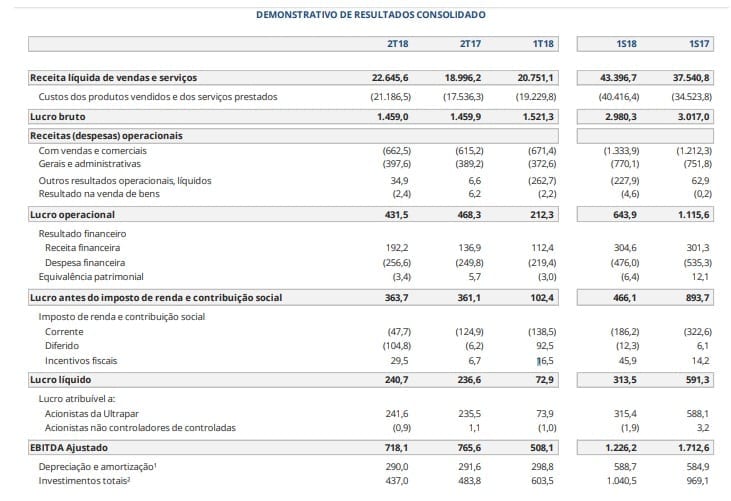Select the Acionistas da Ultrapar label
The width and height of the screenshot is (731, 501).
(92, 414)
